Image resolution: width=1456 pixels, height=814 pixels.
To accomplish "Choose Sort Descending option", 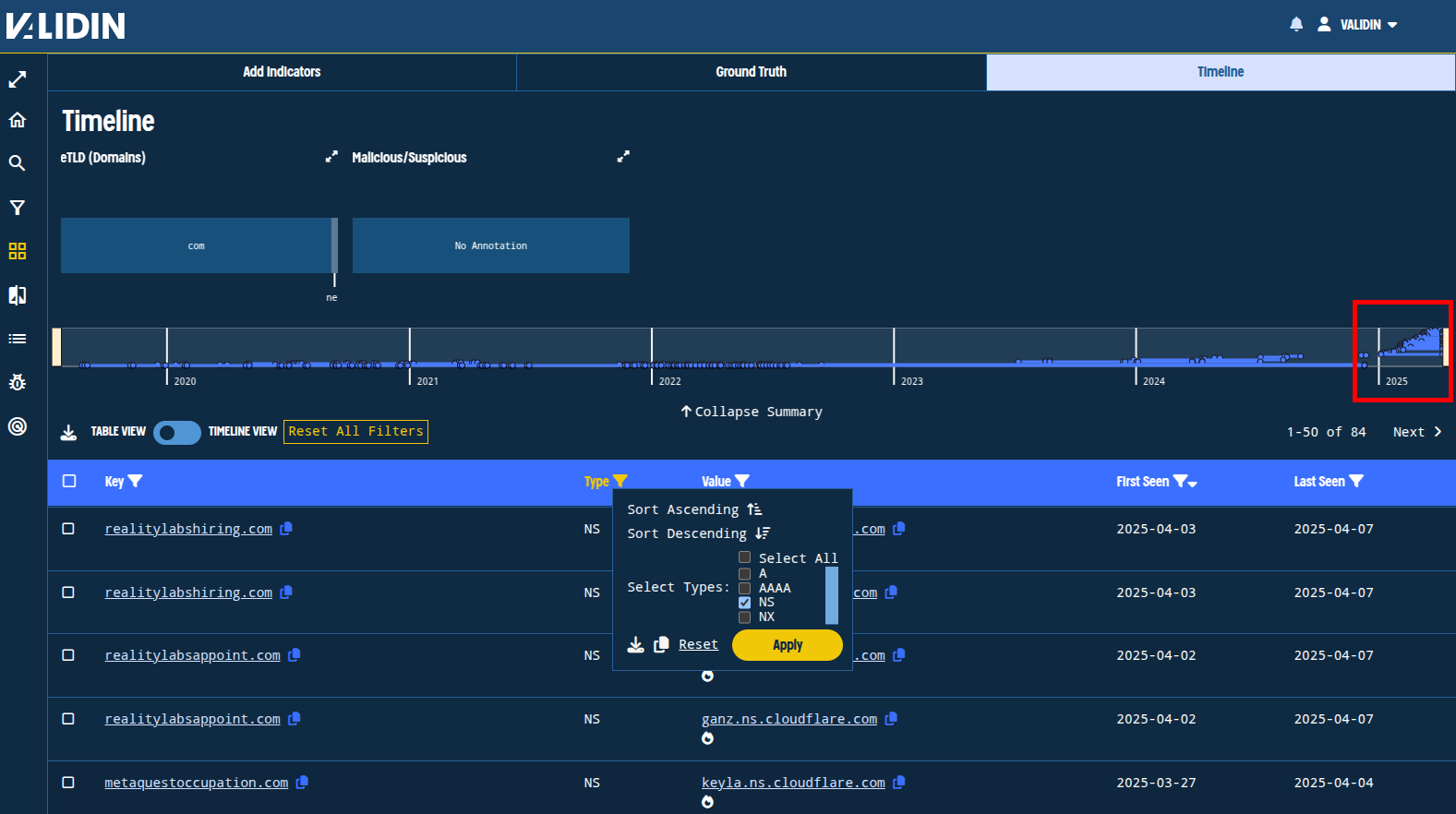I will coord(698,533).
